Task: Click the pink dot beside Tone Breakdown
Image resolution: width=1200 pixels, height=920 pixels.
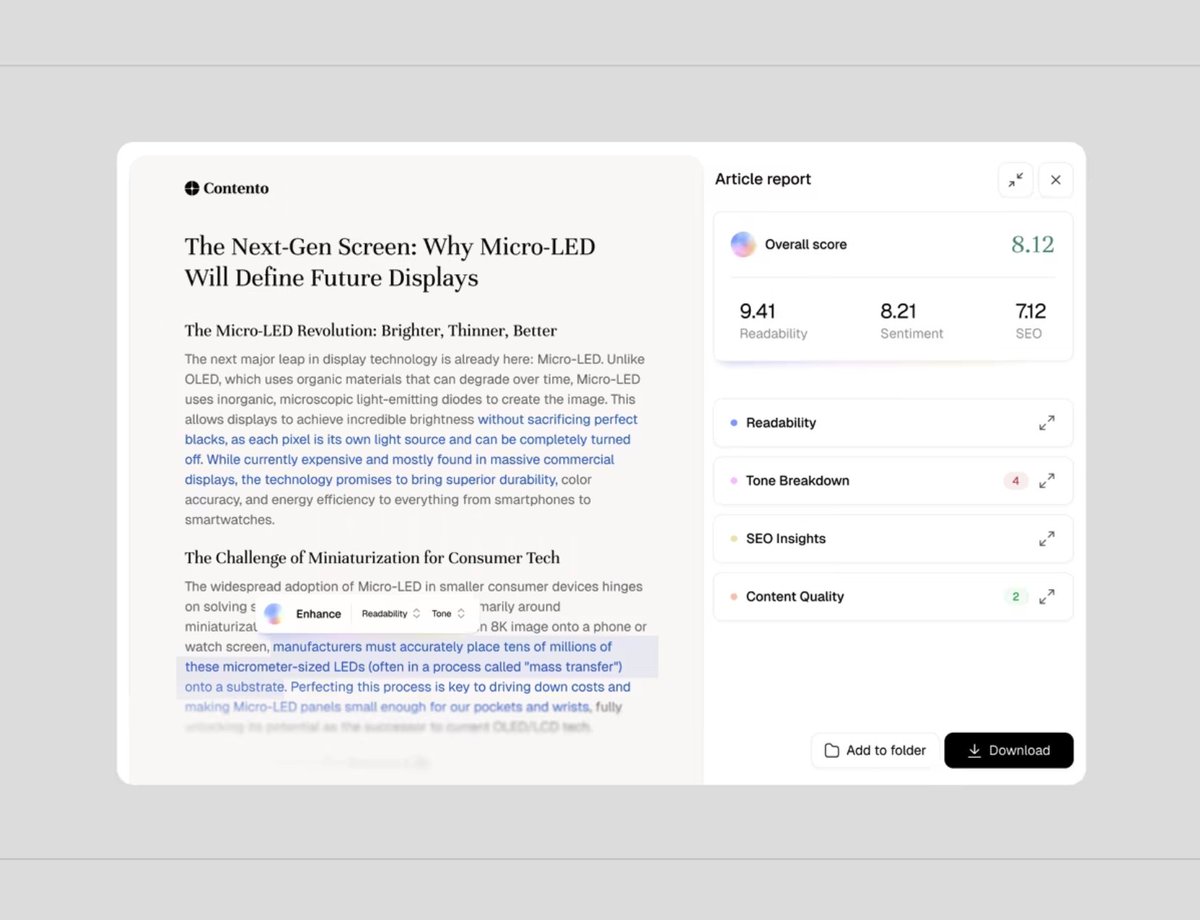Action: [x=734, y=481]
